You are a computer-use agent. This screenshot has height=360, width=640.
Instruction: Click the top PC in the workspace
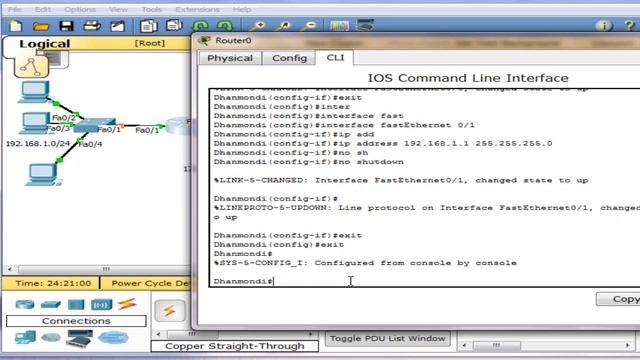coord(35,92)
